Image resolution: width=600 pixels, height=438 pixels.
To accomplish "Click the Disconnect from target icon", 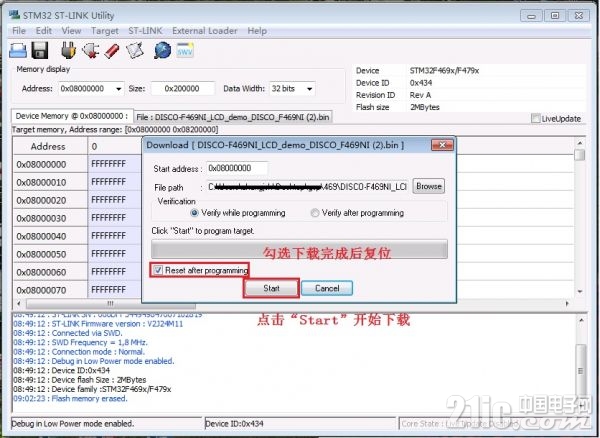I will pos(90,50).
